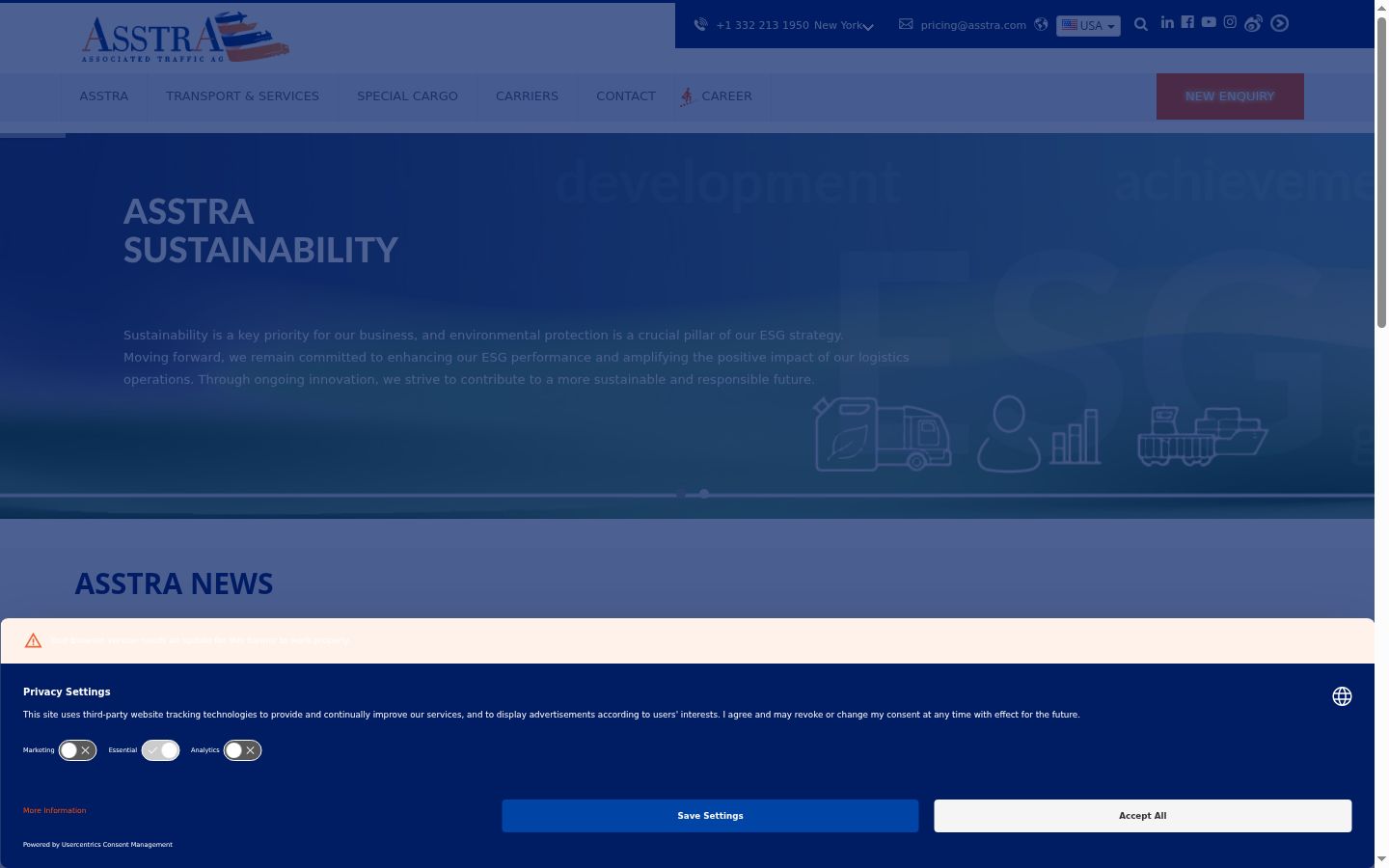Open the Transport & Services menu
This screenshot has width=1389, height=868.
[242, 96]
